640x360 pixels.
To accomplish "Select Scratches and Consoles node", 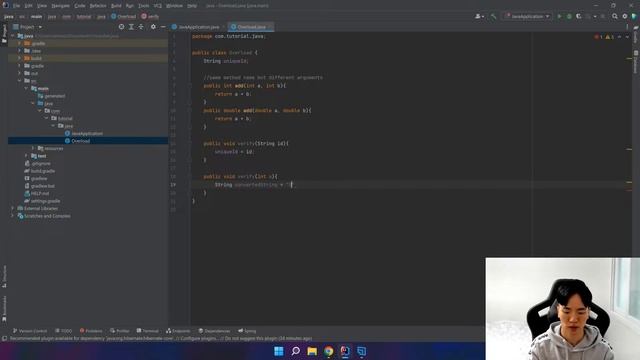I will tap(44, 216).
